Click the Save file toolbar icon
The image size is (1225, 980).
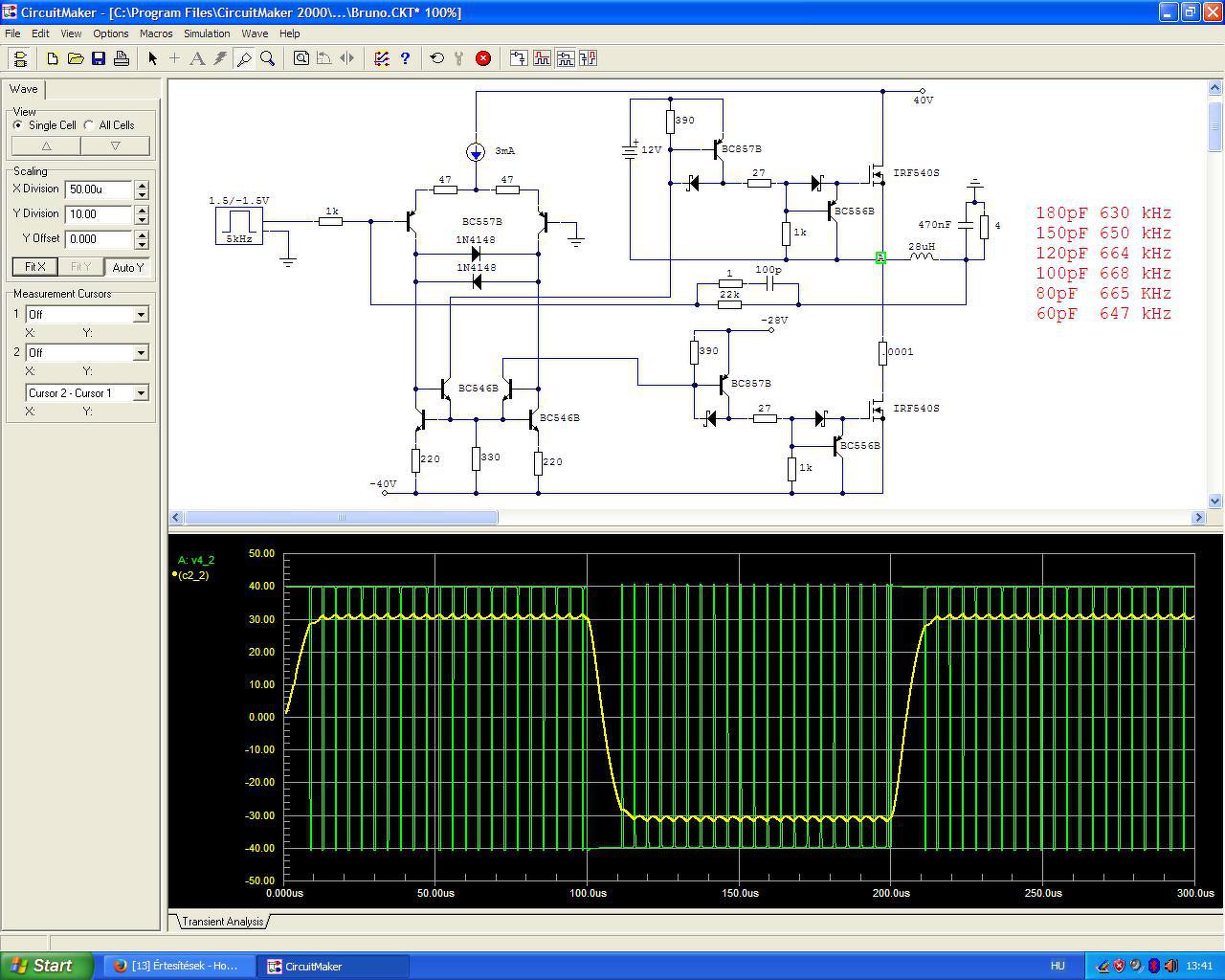(99, 58)
